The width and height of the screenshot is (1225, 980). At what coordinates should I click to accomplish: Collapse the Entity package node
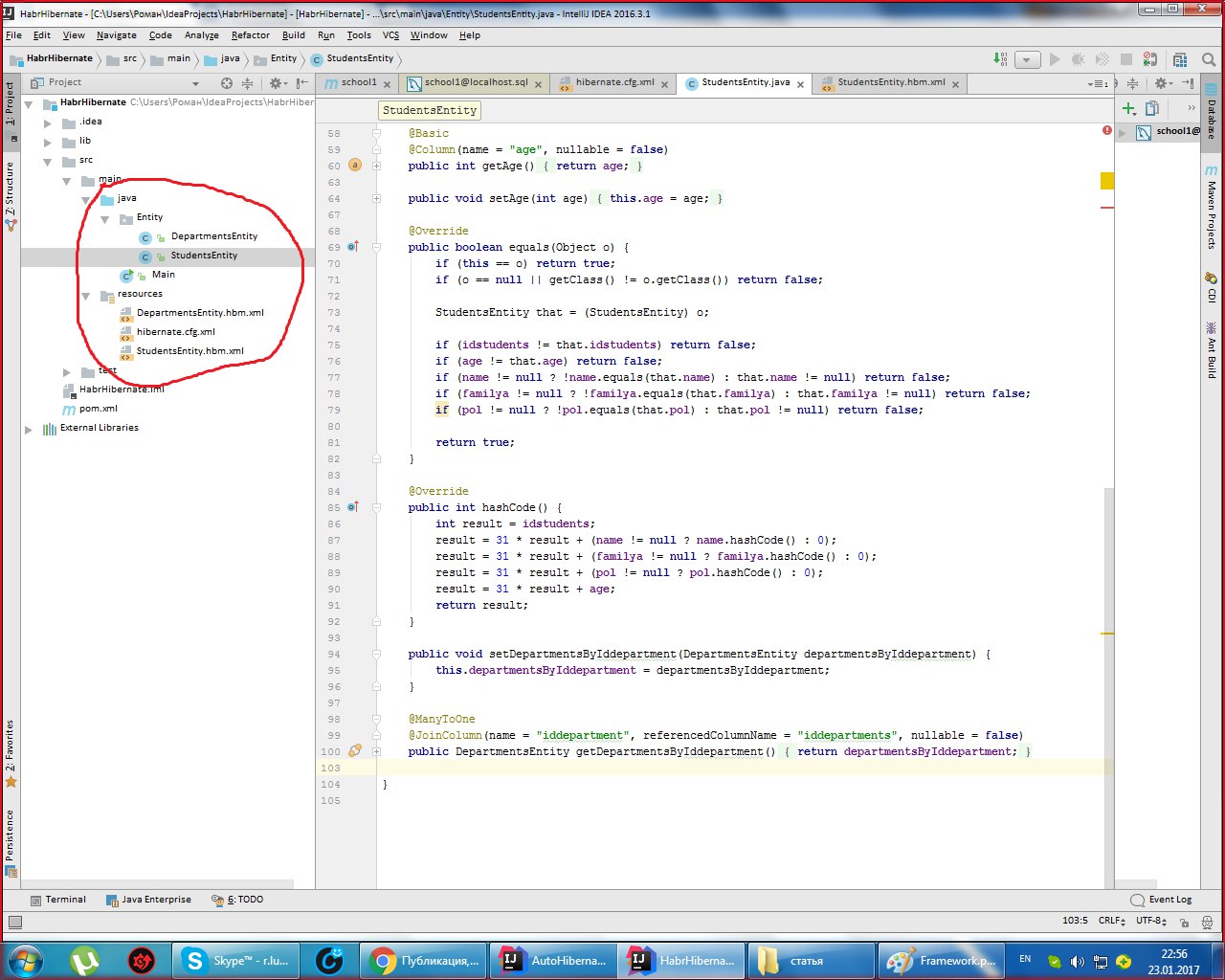[x=105, y=218]
